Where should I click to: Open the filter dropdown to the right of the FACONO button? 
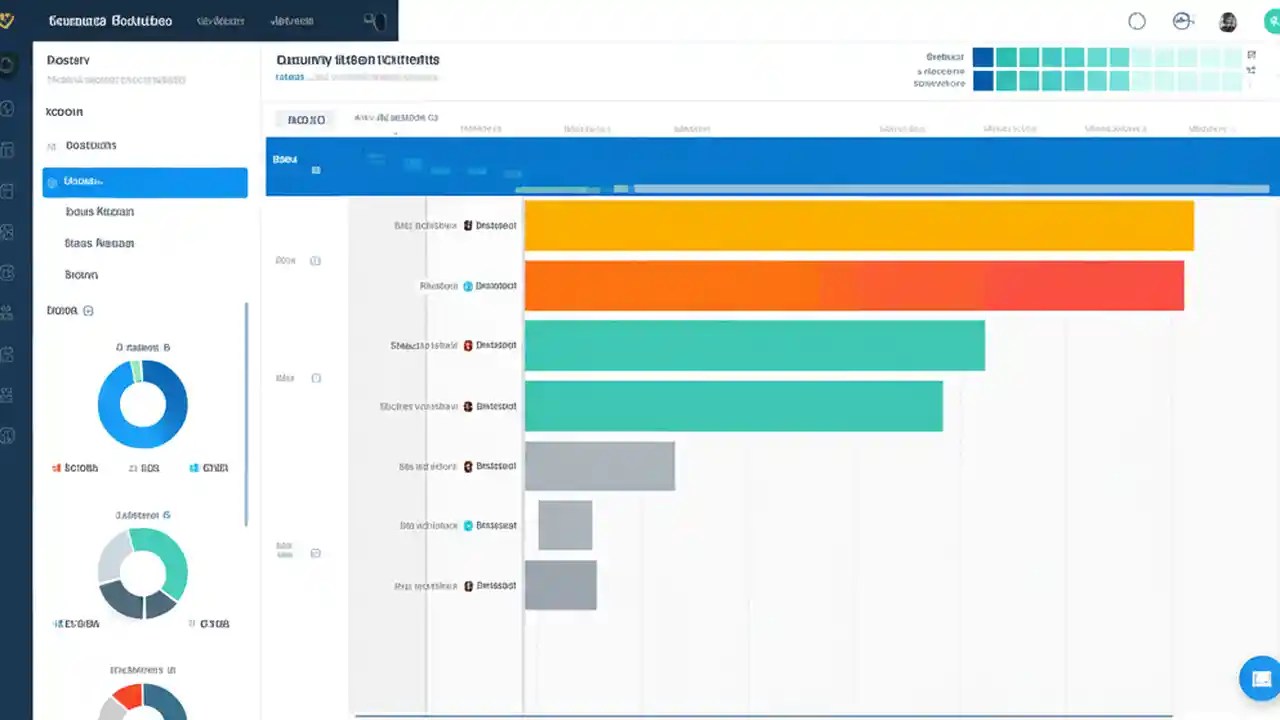397,117
